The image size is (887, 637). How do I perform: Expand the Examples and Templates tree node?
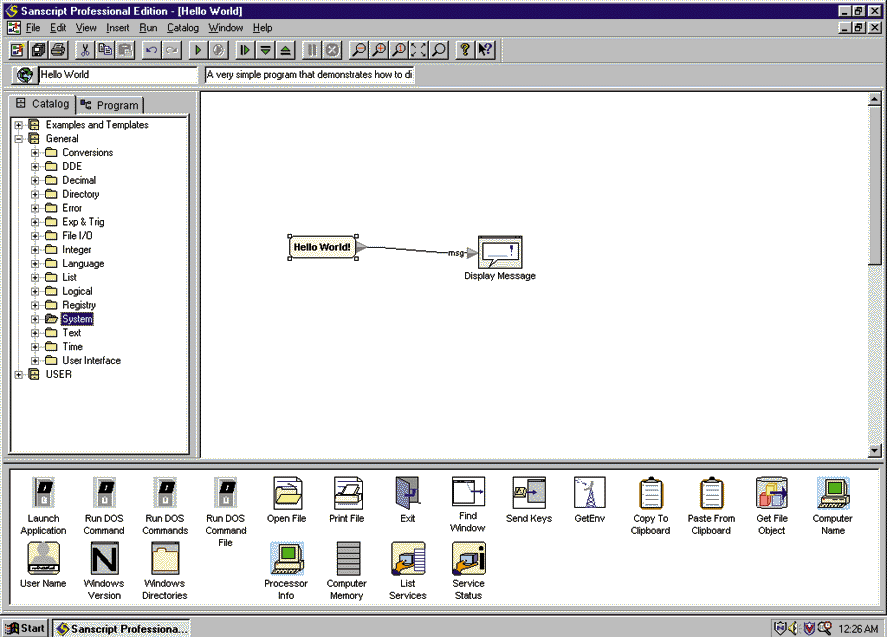(x=19, y=125)
